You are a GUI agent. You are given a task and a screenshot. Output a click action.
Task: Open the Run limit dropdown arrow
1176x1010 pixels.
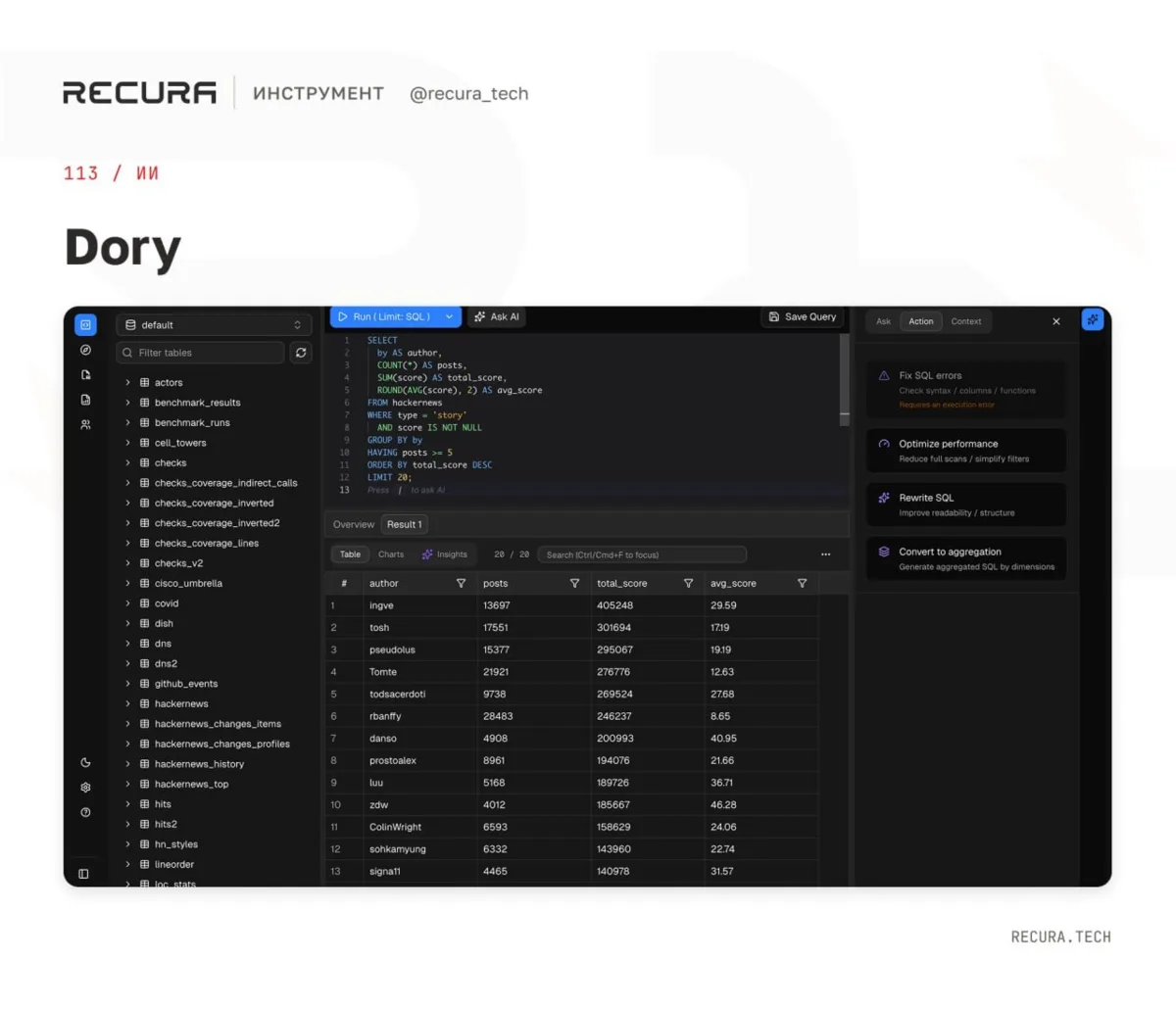click(449, 316)
